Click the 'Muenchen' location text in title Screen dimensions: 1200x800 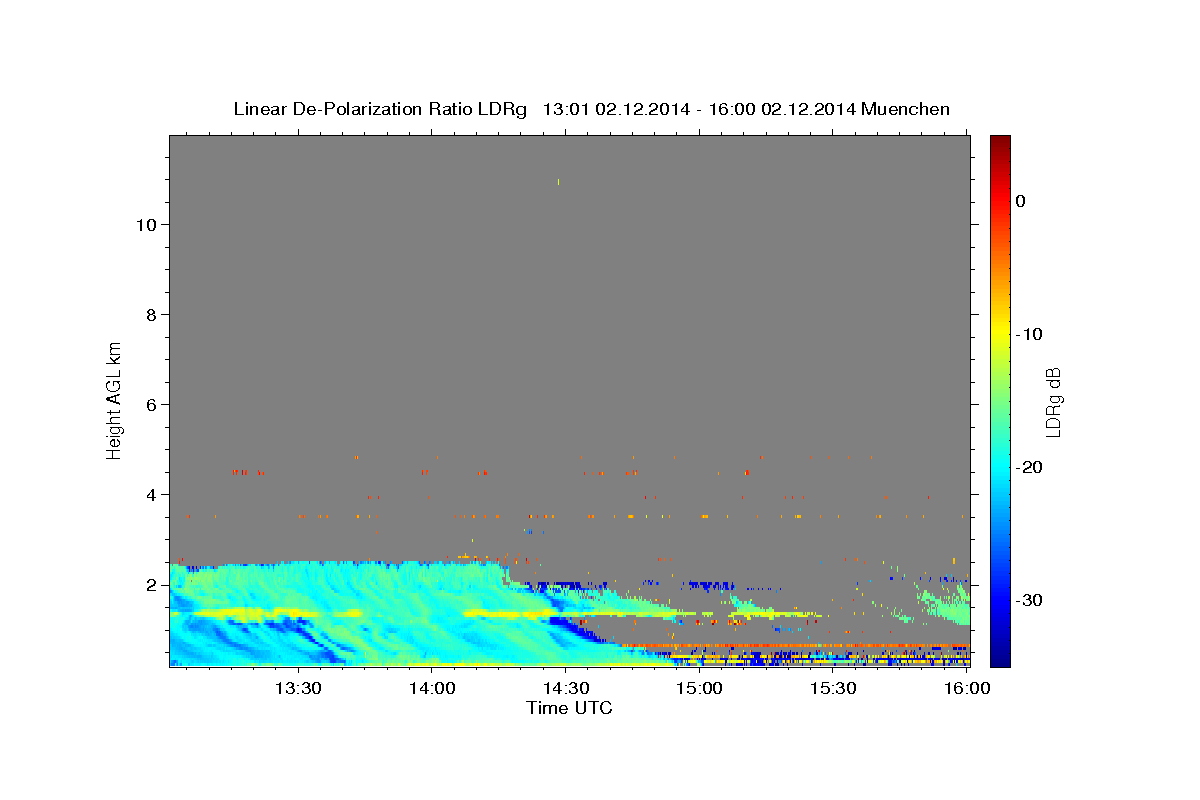905,109
